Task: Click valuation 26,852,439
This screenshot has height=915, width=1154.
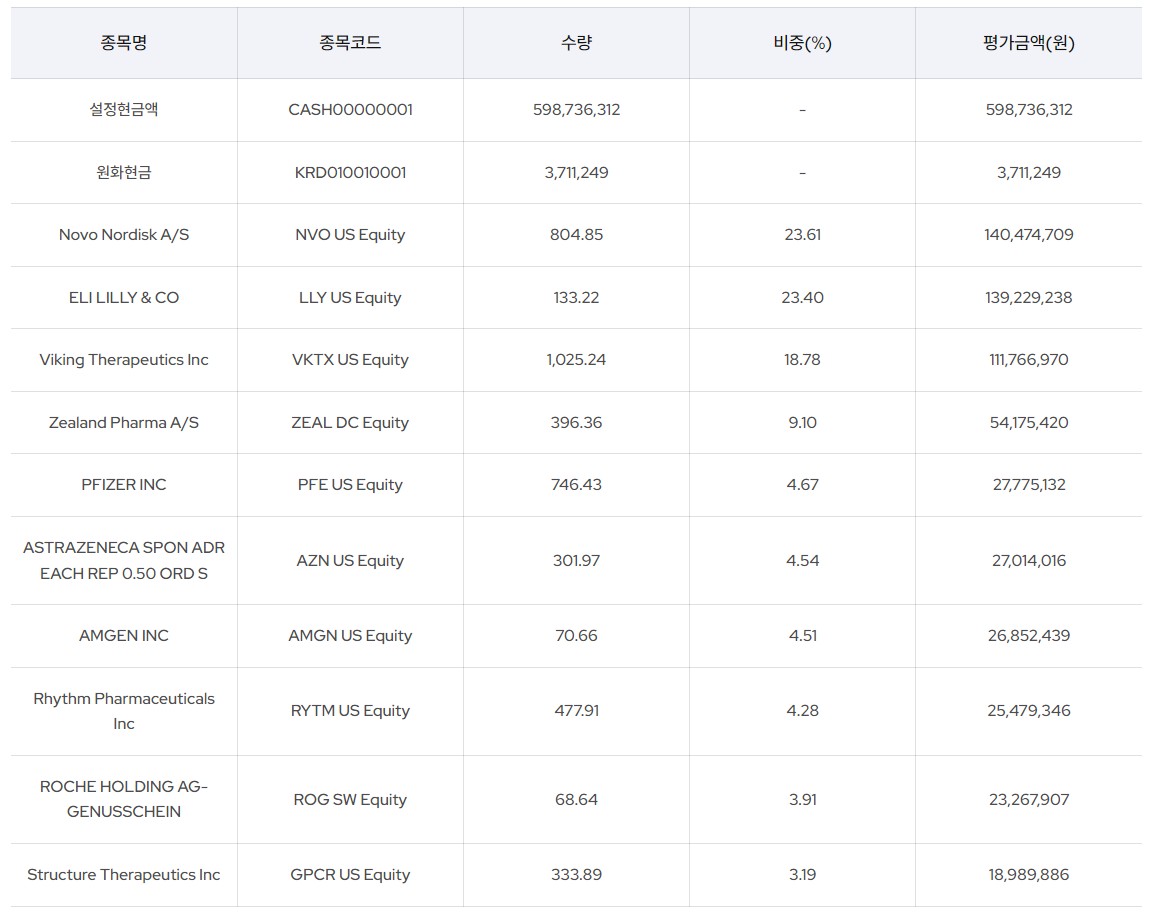Action: [1029, 635]
